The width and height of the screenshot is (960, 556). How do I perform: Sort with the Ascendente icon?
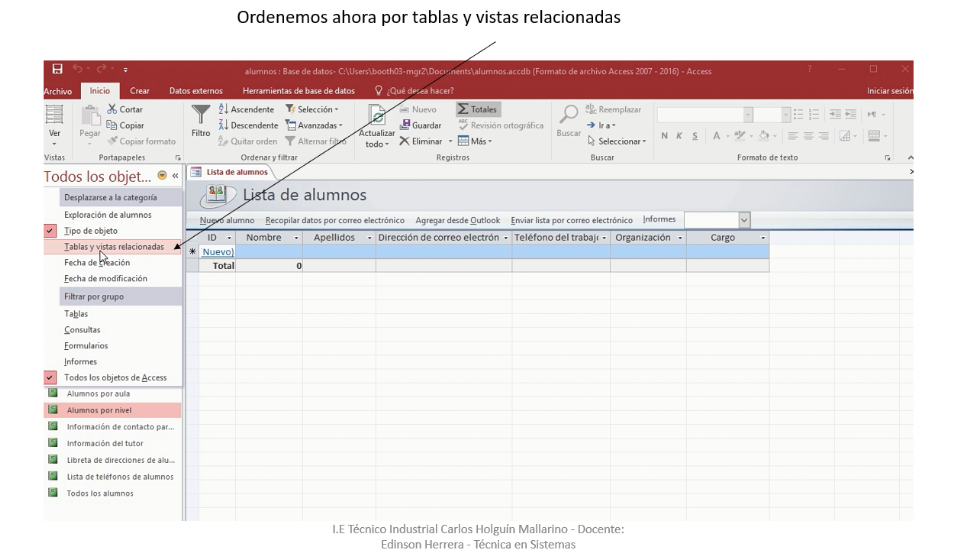(223, 110)
